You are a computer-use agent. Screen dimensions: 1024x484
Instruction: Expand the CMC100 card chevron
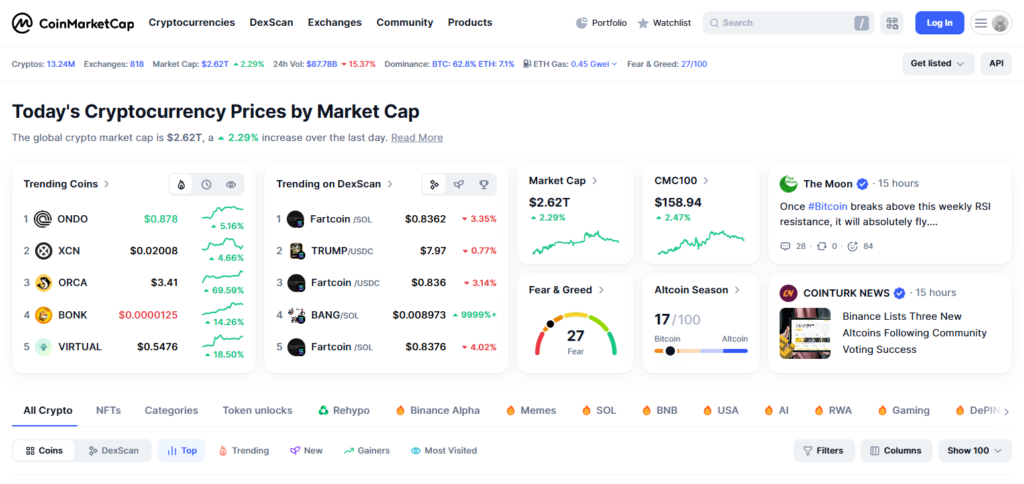[706, 181]
